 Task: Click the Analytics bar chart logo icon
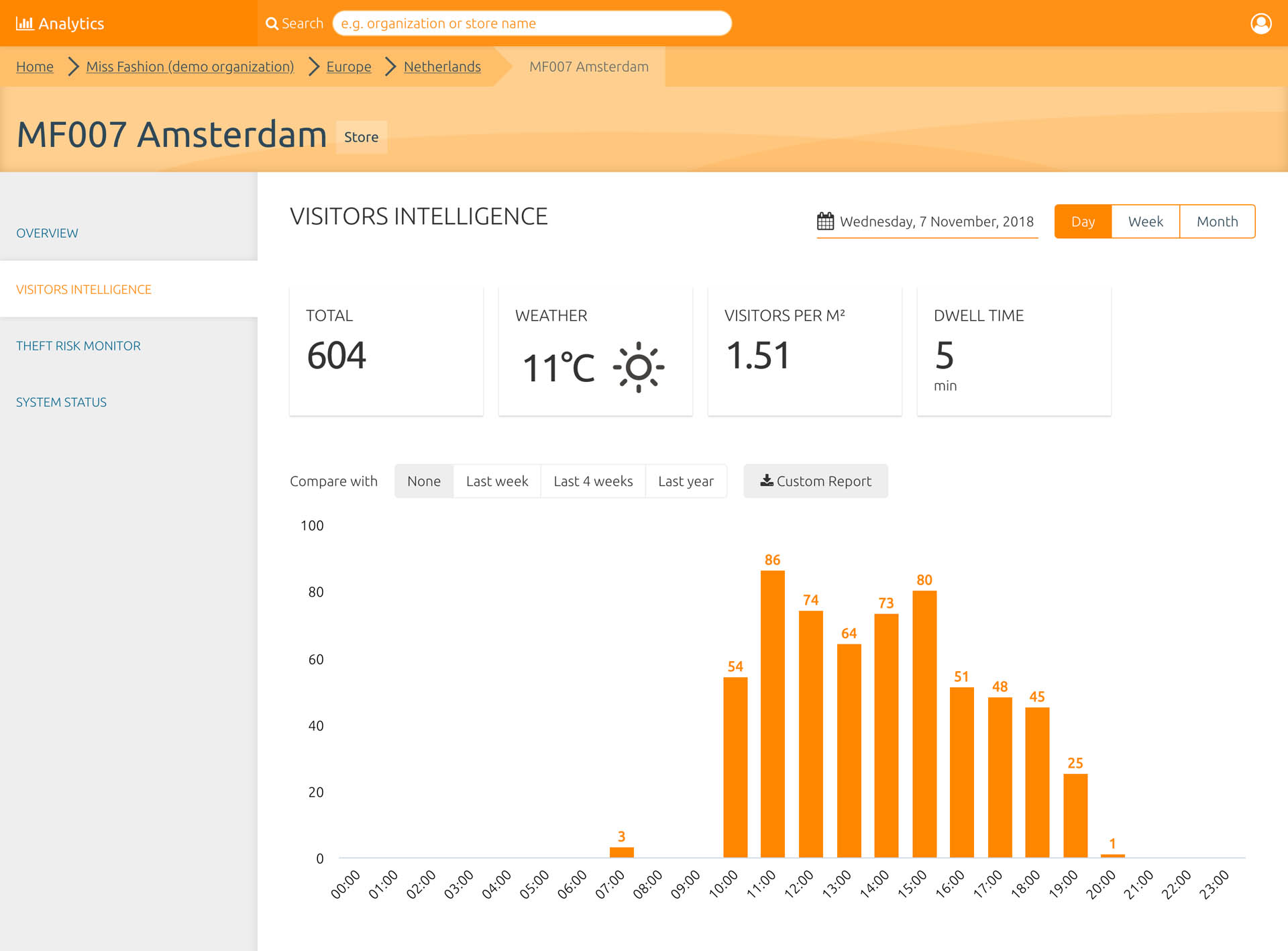[x=24, y=23]
